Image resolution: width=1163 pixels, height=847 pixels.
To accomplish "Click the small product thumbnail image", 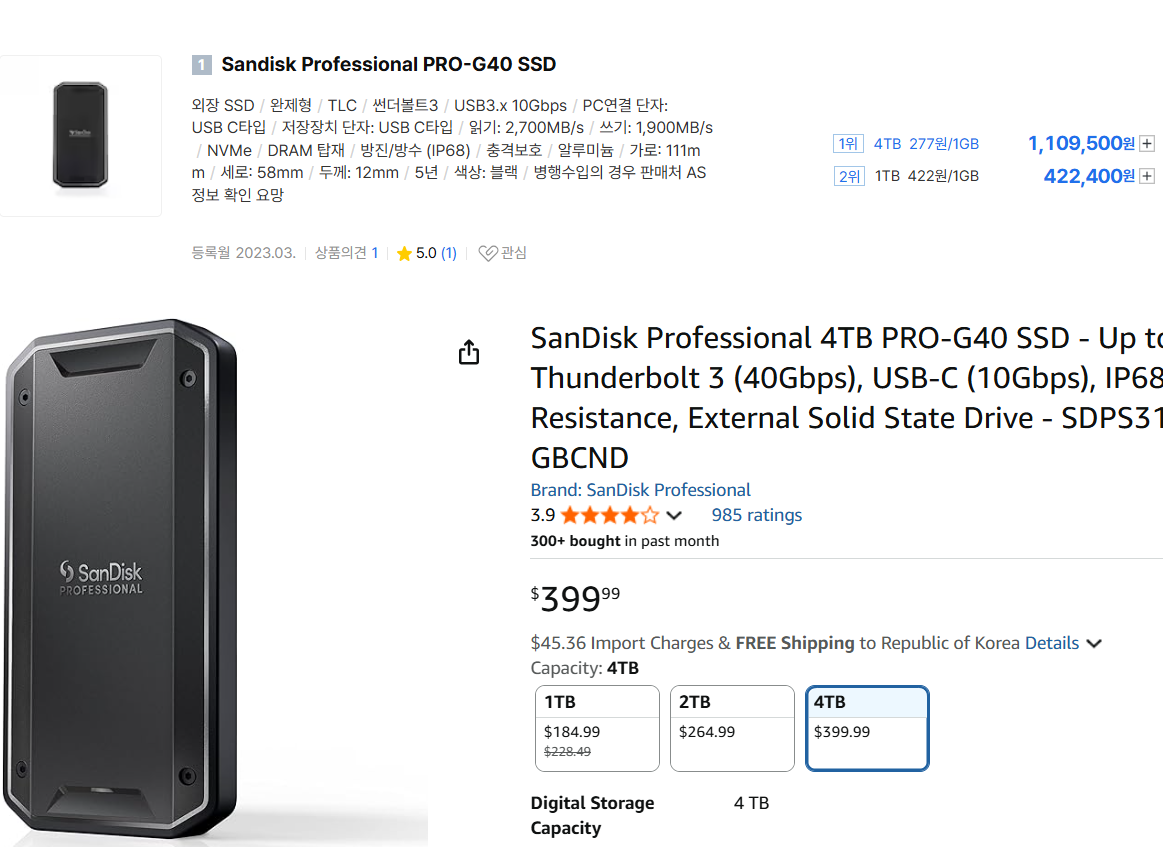I will pos(81,136).
